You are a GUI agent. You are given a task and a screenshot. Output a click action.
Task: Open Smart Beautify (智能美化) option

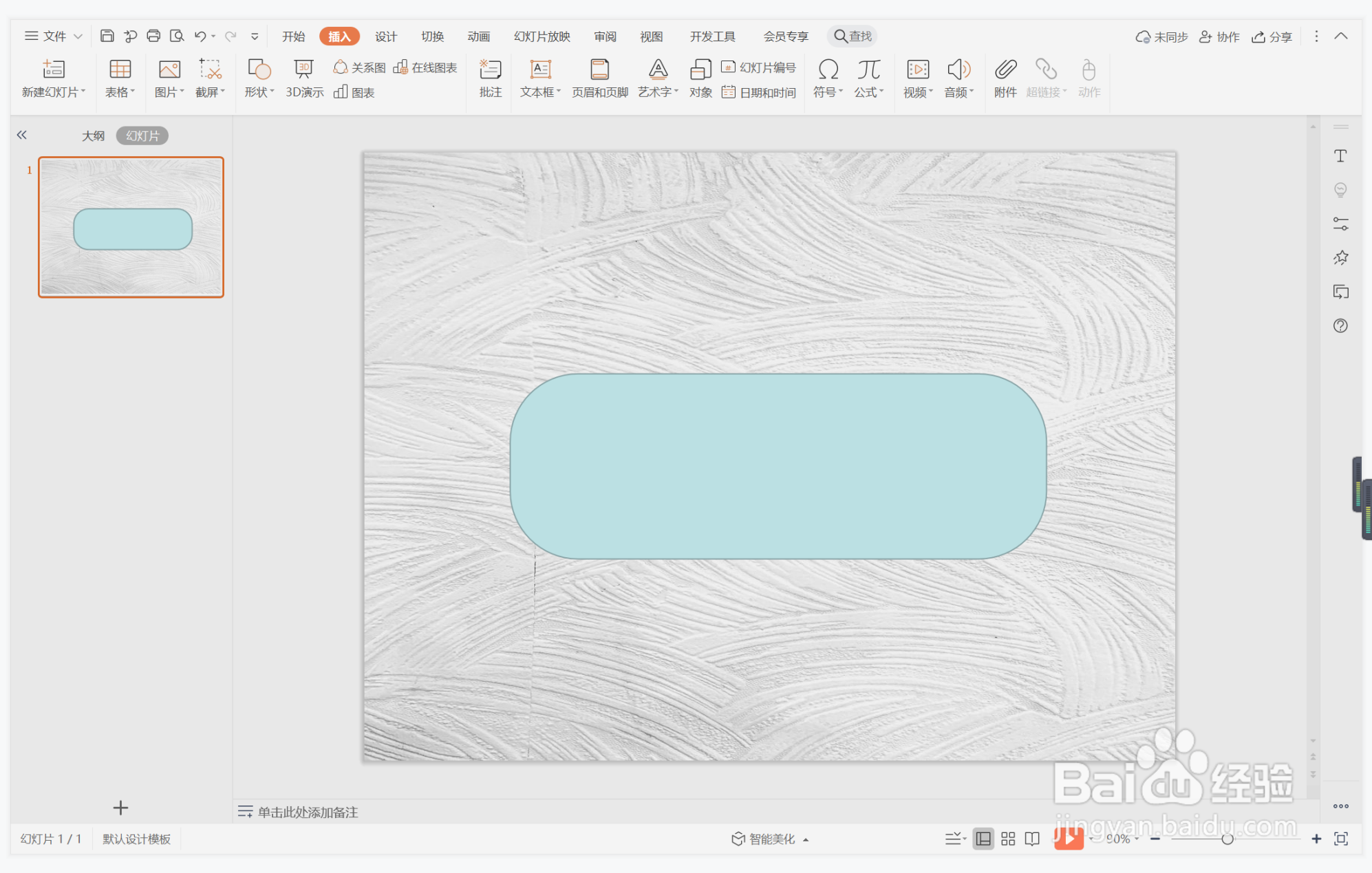[770, 839]
